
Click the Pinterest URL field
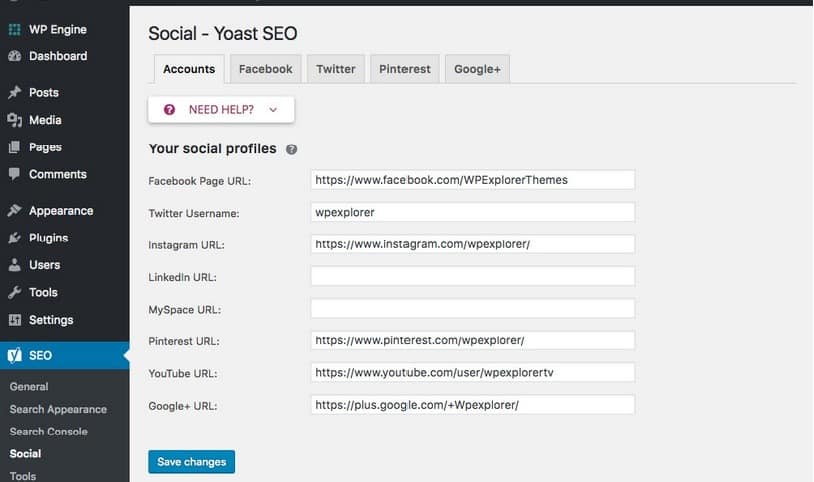point(473,340)
